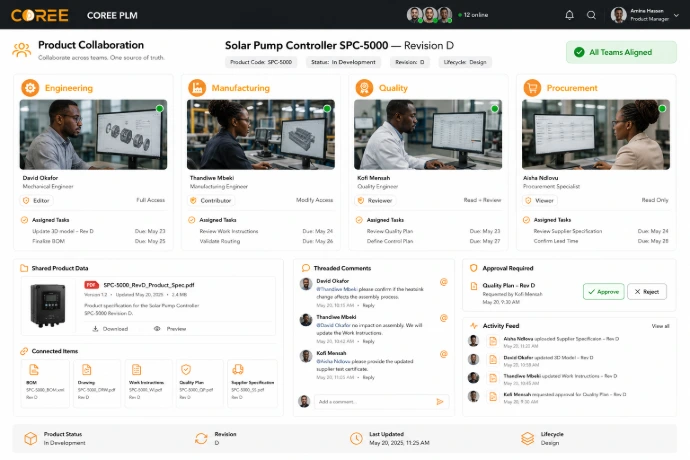Open the Aisha Ndlovu uploaded Supplier Specification entry
The width and height of the screenshot is (690, 460).
[x=568, y=342]
